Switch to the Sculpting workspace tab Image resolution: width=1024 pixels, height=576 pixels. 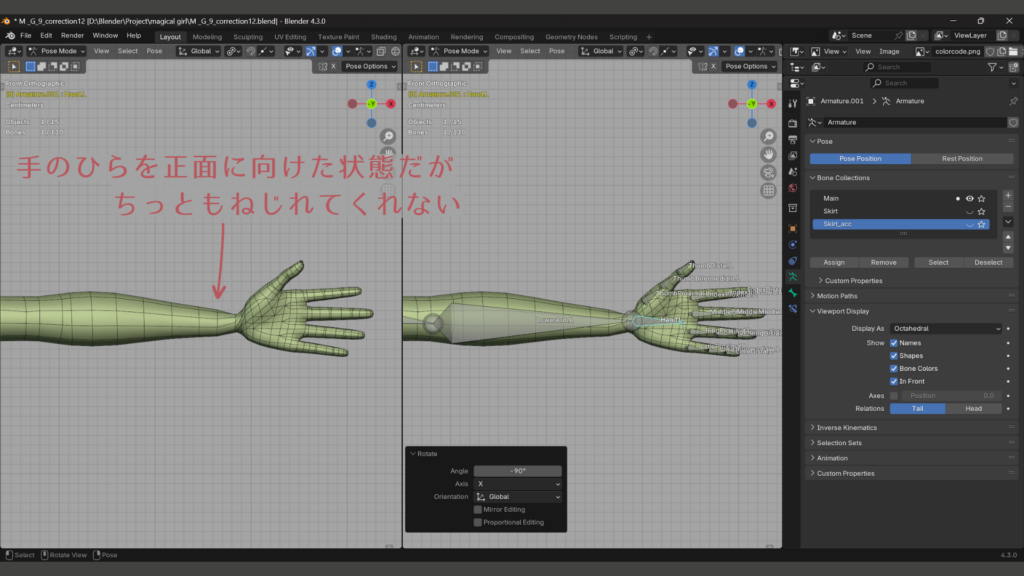pos(247,37)
